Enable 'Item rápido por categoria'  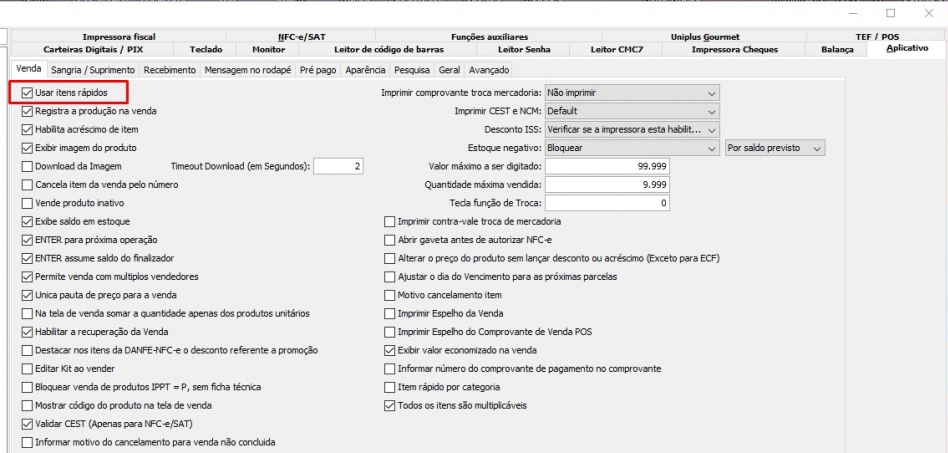pyautogui.click(x=390, y=387)
